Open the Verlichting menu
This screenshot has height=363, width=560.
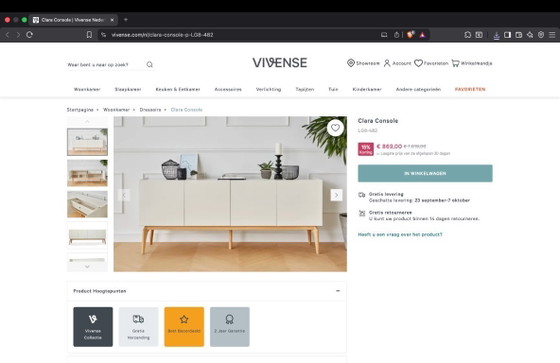268,89
